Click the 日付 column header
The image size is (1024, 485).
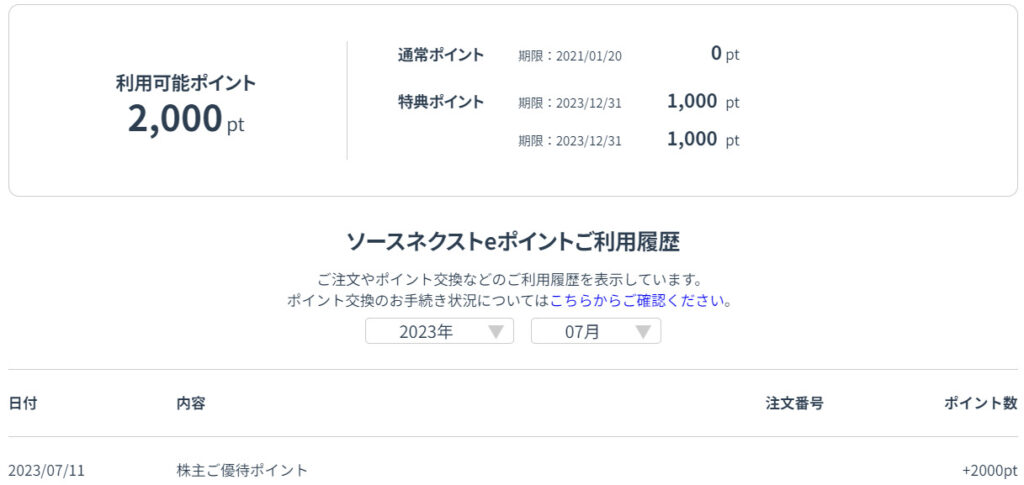23,403
